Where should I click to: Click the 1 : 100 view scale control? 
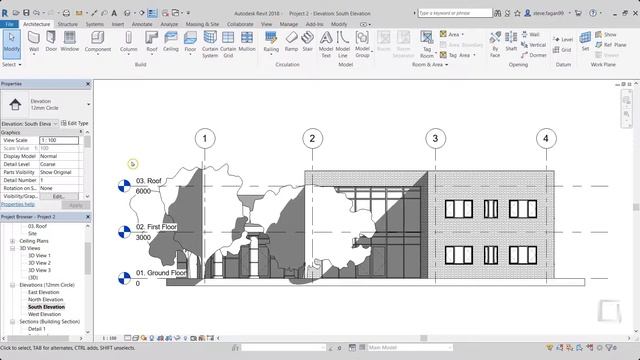(109, 338)
